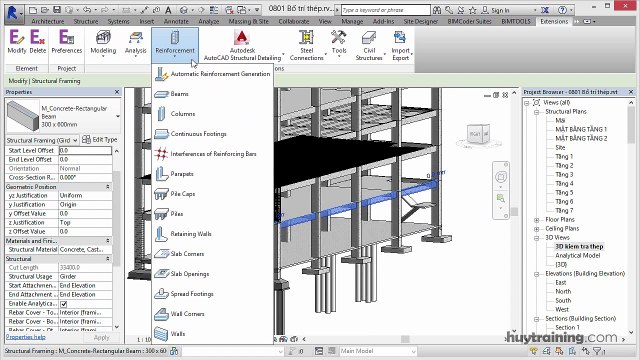Collapse the 3D Views tree node
The image size is (640, 360).
coord(536,238)
